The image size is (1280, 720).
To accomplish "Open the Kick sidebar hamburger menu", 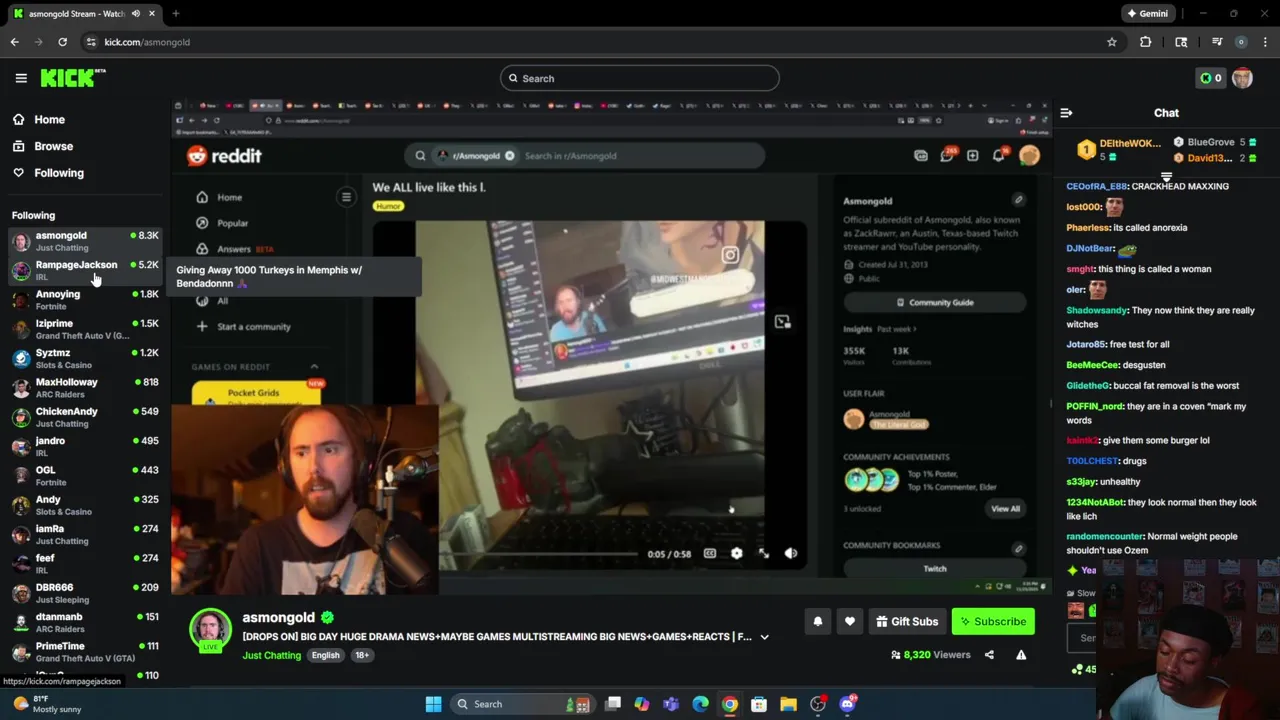I will 21,78.
